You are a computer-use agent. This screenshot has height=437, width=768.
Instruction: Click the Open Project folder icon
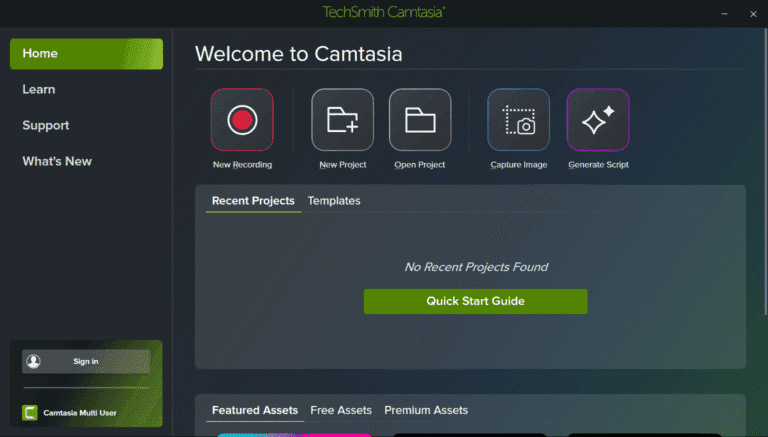420,120
